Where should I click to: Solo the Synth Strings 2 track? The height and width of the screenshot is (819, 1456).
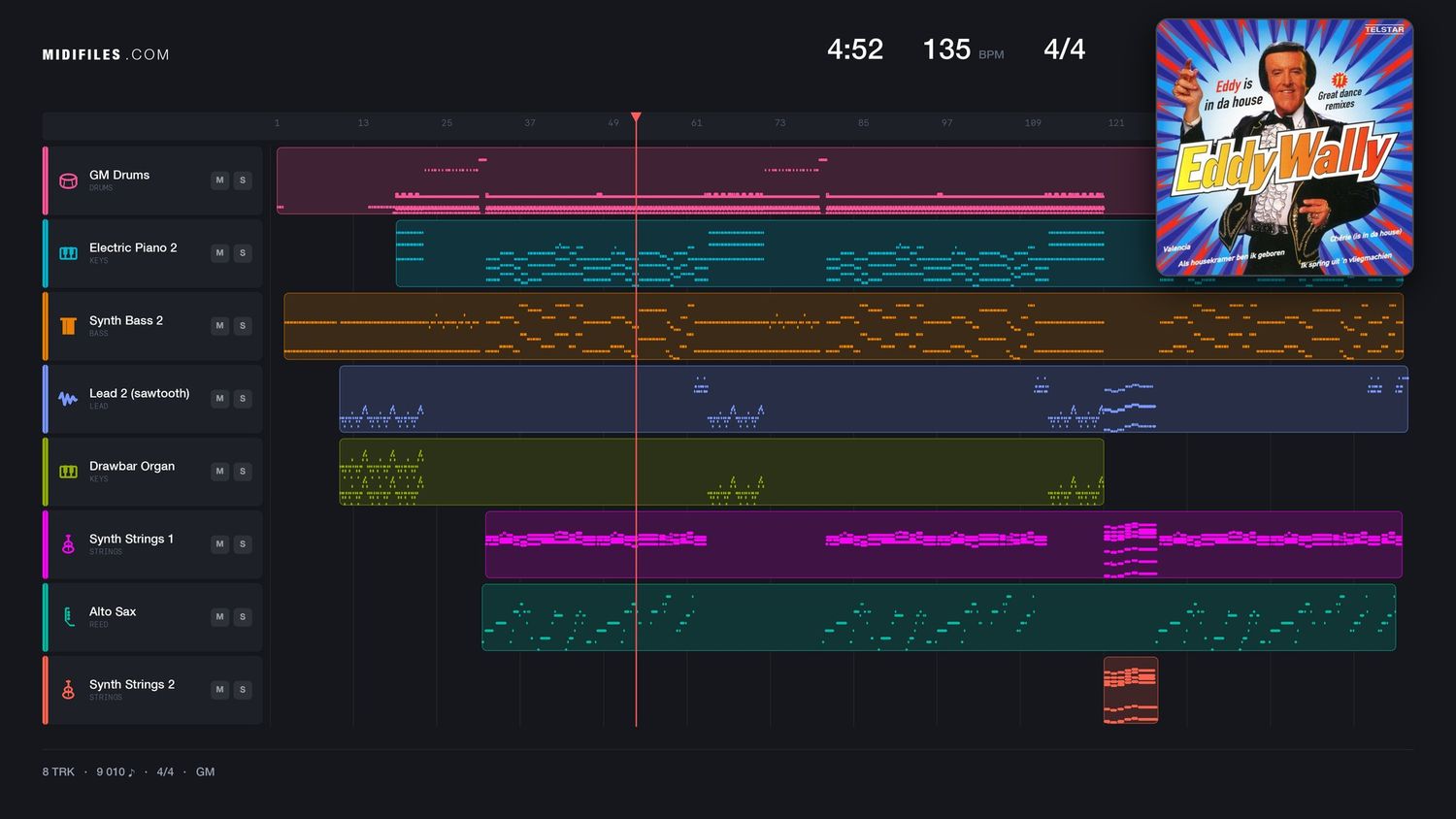point(243,690)
